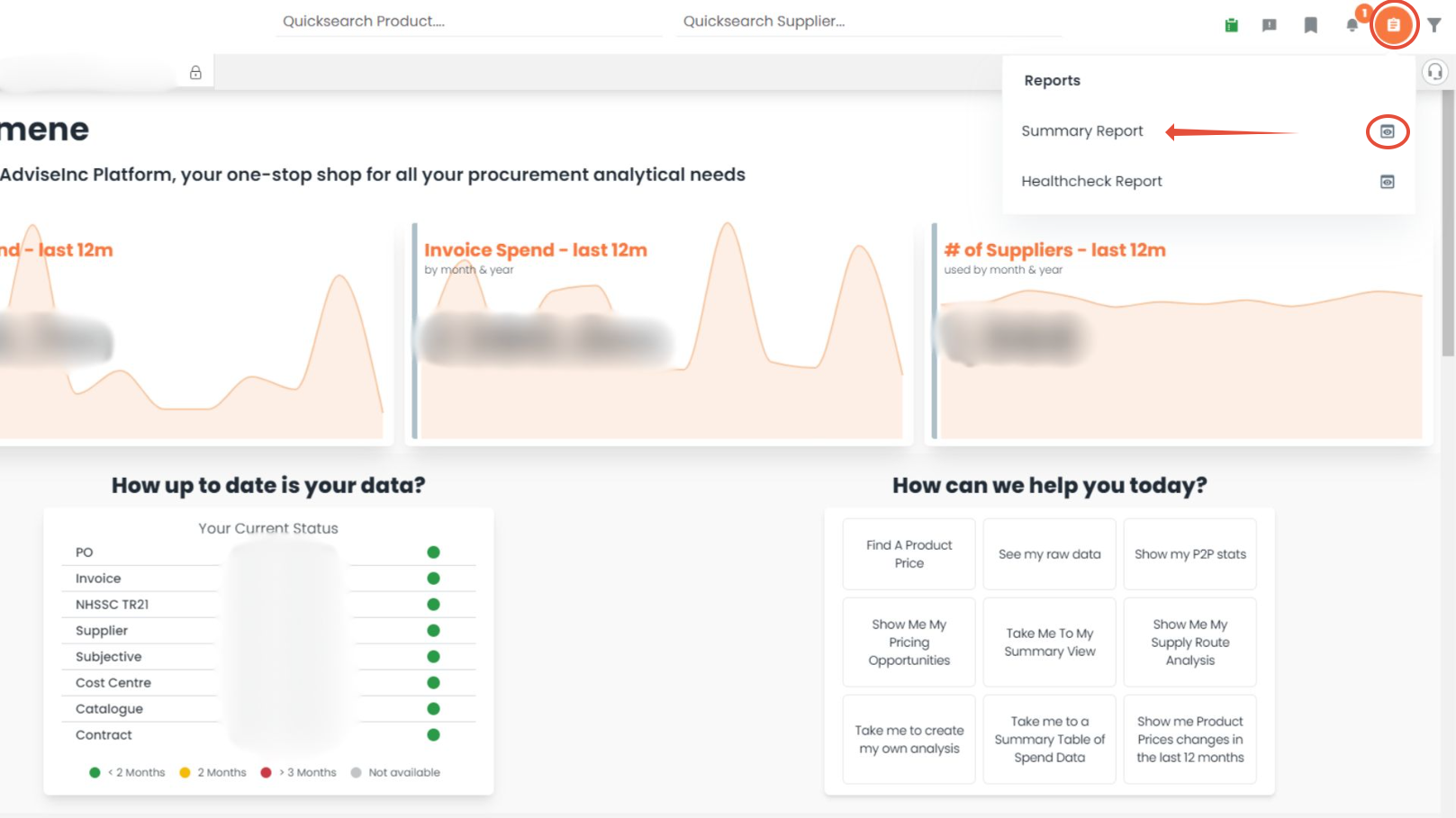Open the feedback speech-bubble icon
Viewport: 1456px width, 818px height.
coord(1270,25)
